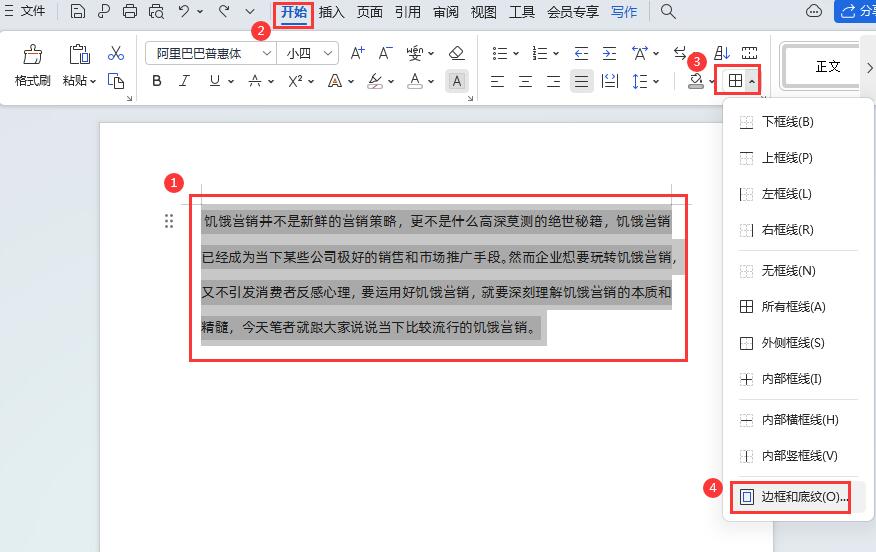The height and width of the screenshot is (552, 876).
Task: Click the numbered list icon
Action: tap(540, 53)
